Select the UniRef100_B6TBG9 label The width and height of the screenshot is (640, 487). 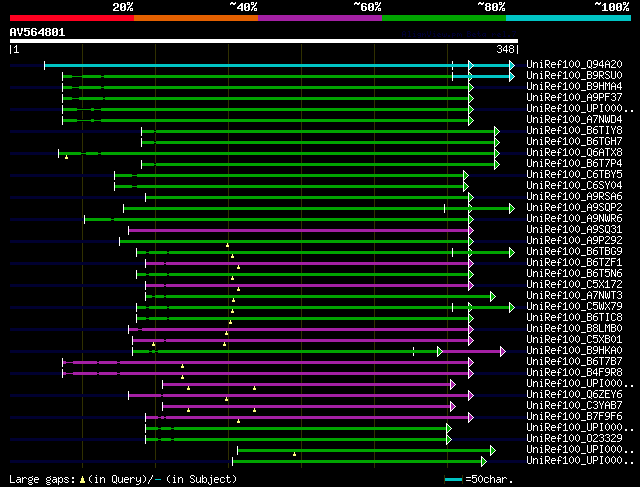pos(574,252)
